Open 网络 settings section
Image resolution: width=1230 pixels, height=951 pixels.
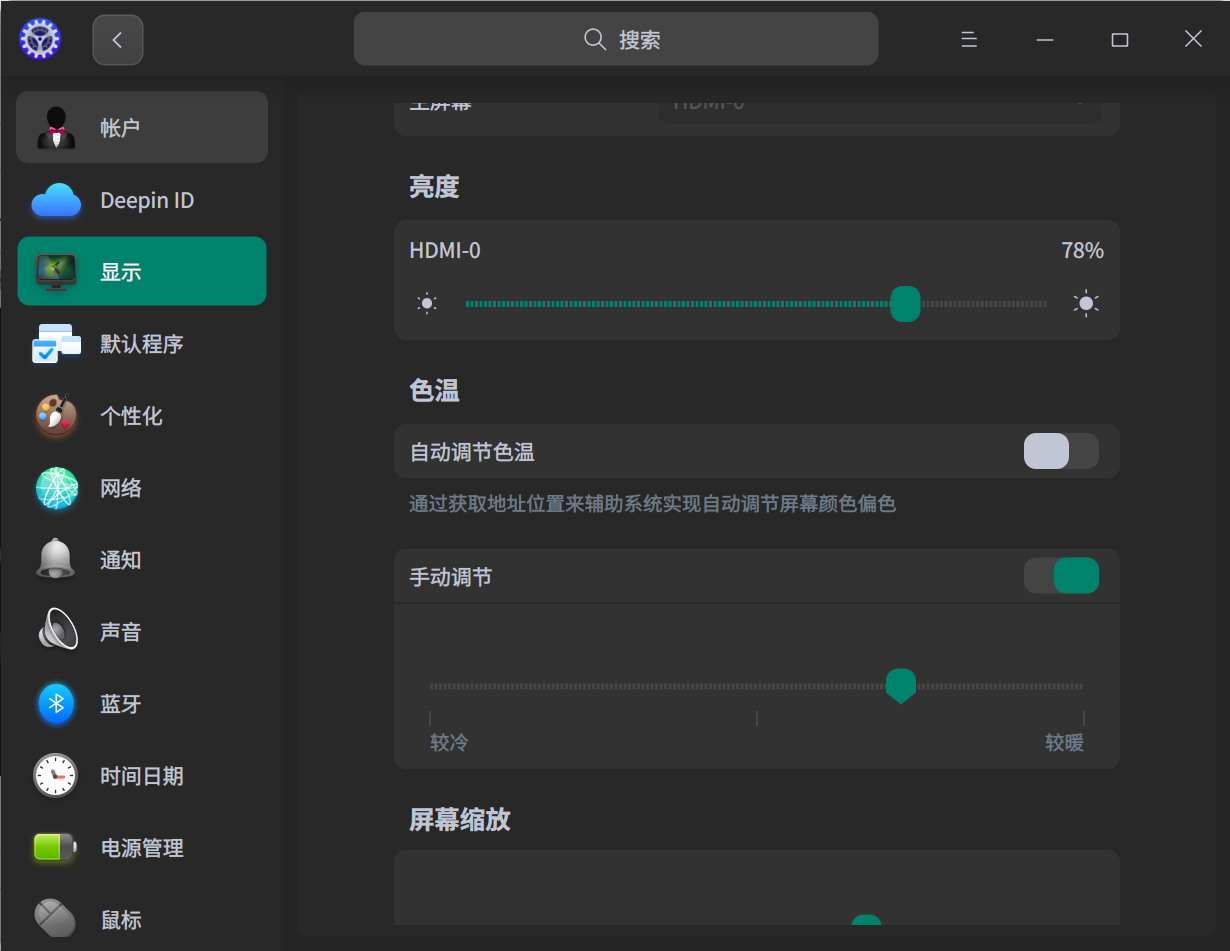pyautogui.click(x=142, y=488)
